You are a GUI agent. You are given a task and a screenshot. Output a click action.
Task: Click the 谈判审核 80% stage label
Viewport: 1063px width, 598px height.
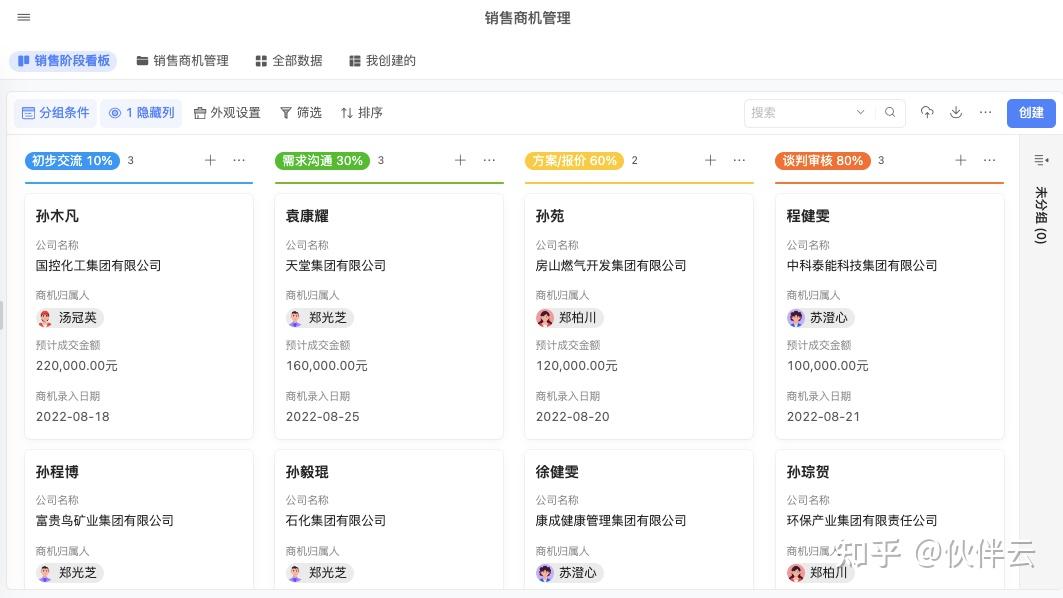pos(822,161)
